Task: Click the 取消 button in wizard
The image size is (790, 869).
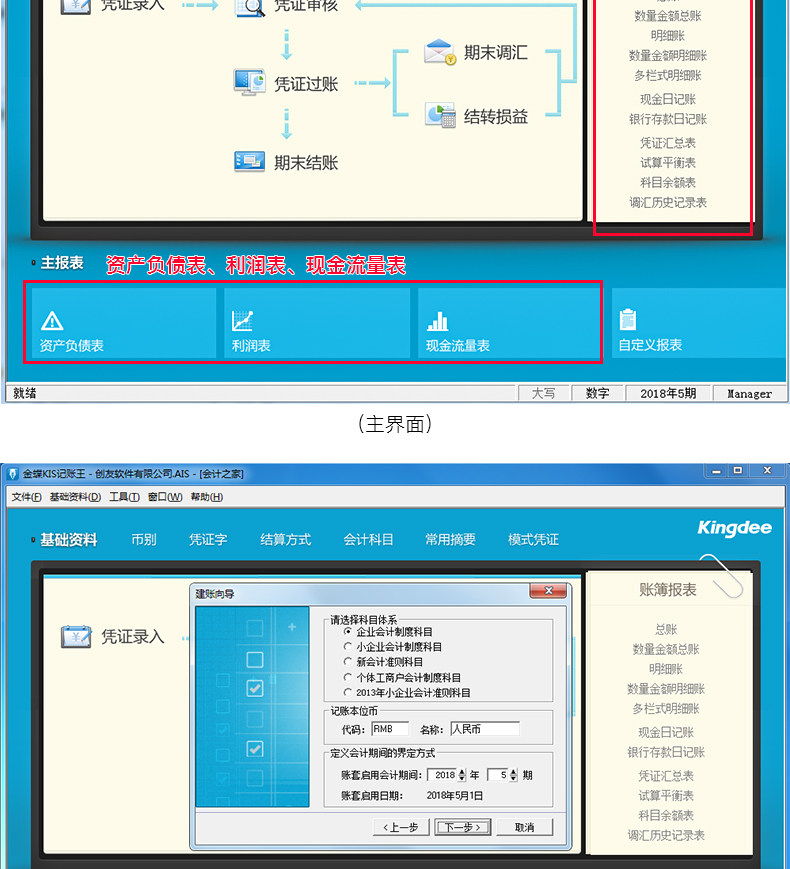Action: coord(524,827)
